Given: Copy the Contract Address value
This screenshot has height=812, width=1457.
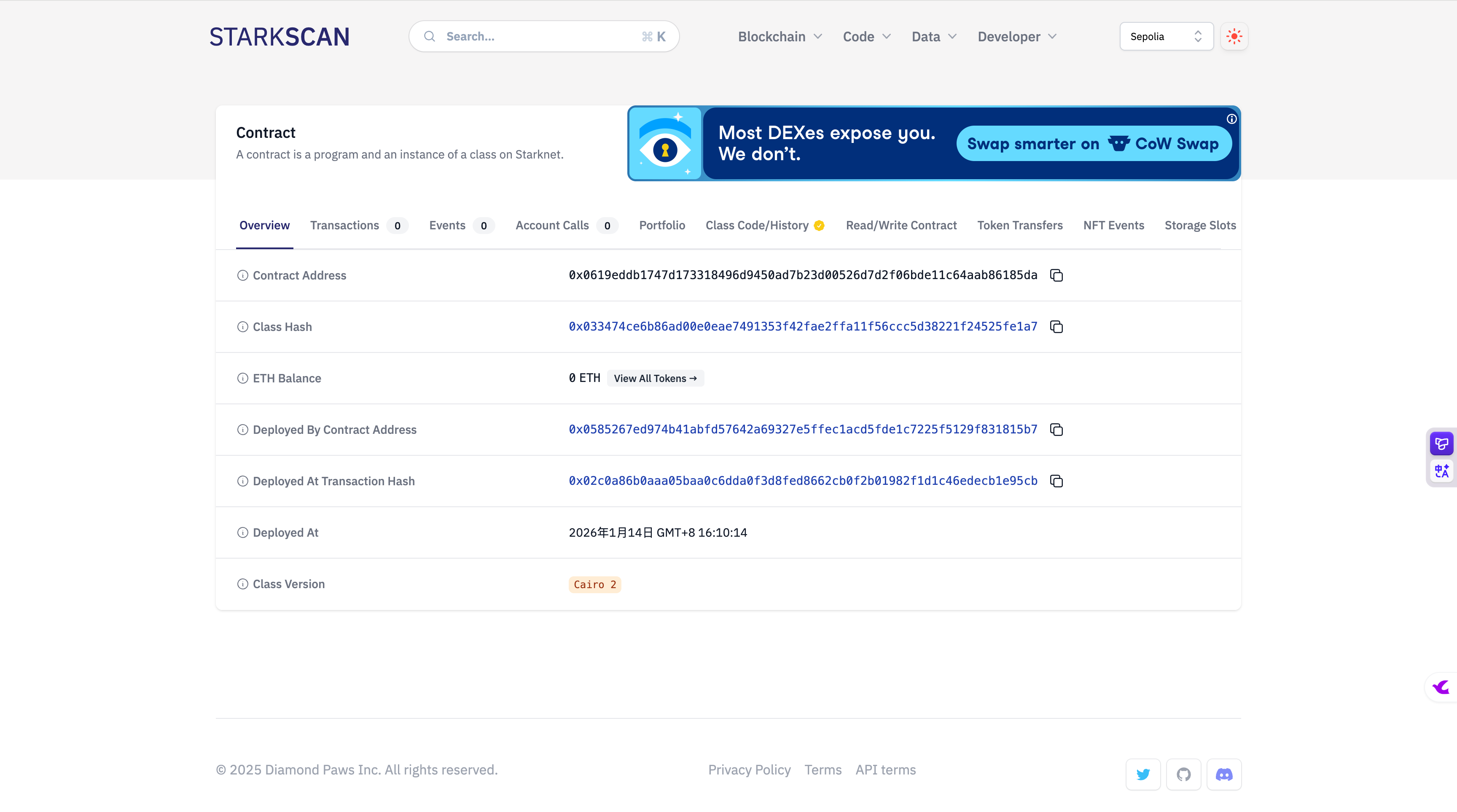Looking at the screenshot, I should pyautogui.click(x=1056, y=275).
